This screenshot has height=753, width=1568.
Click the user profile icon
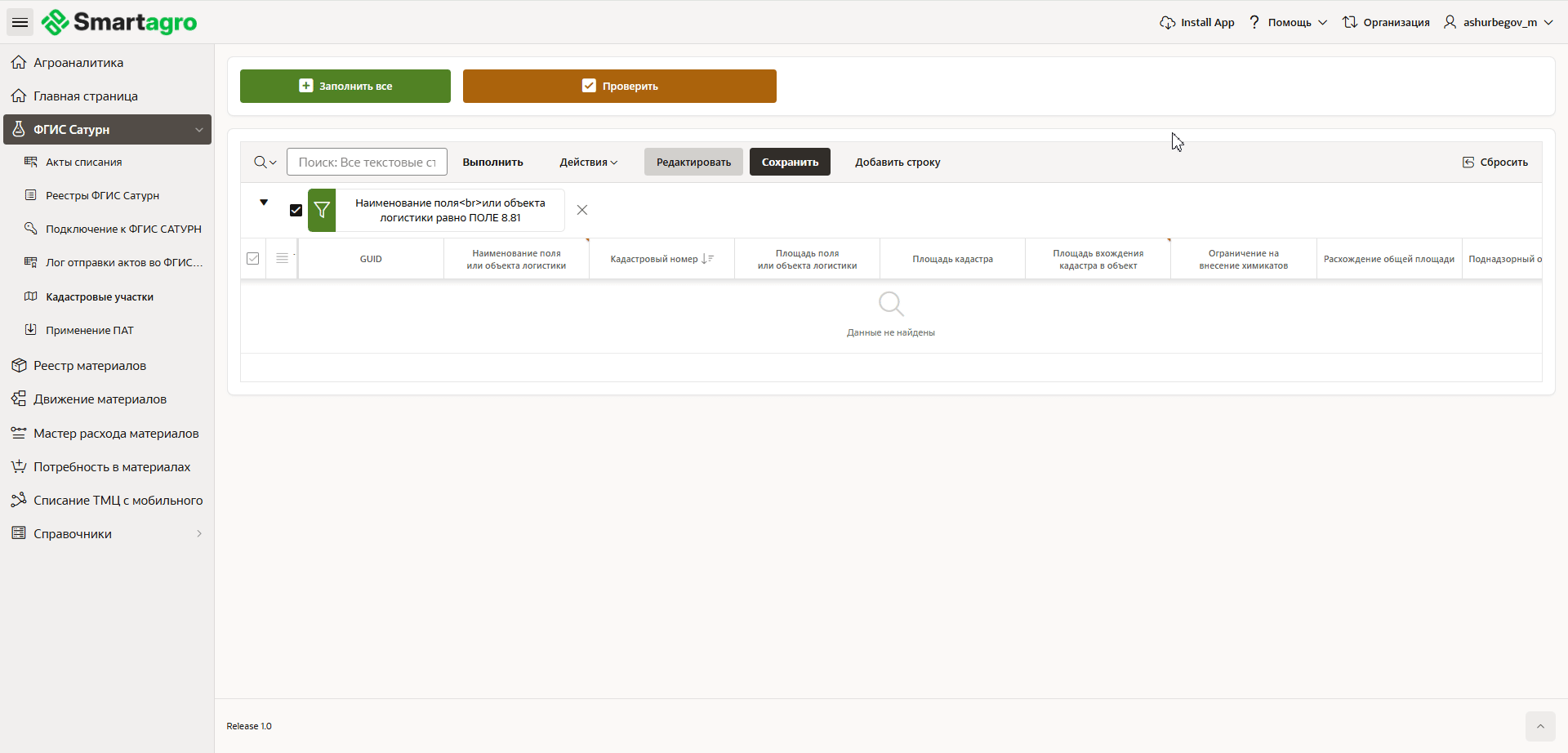pos(1450,23)
